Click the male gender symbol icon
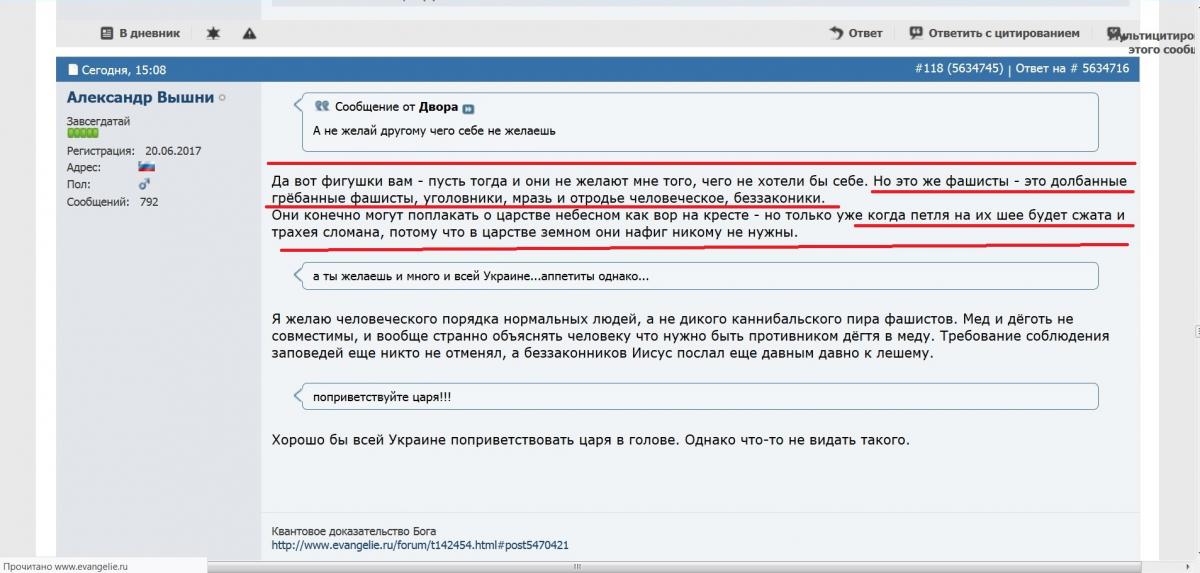The height and width of the screenshot is (573, 1200). 144,185
